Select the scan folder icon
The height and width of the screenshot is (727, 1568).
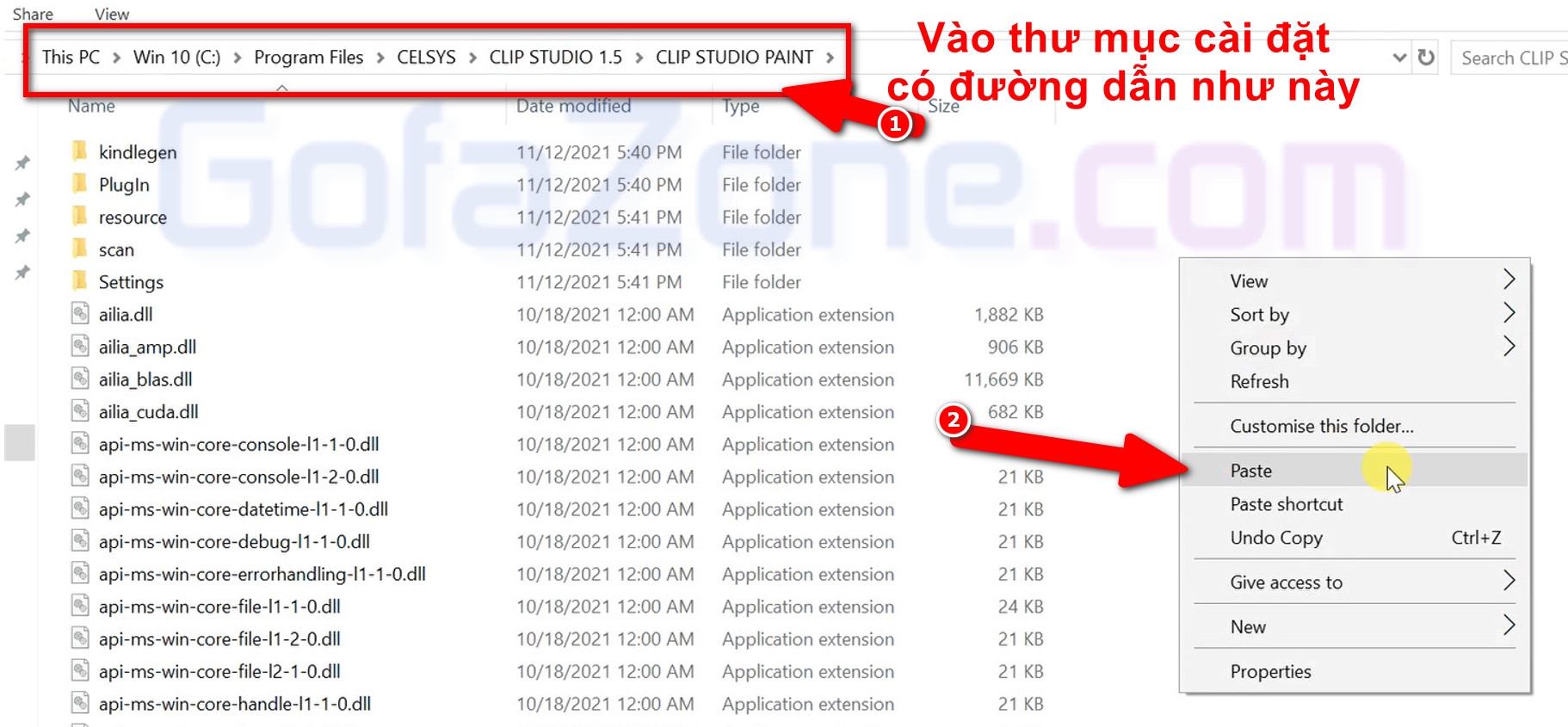tap(79, 250)
